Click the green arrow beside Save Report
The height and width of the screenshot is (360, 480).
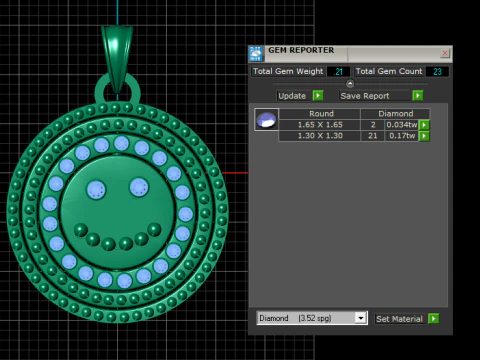click(x=418, y=96)
